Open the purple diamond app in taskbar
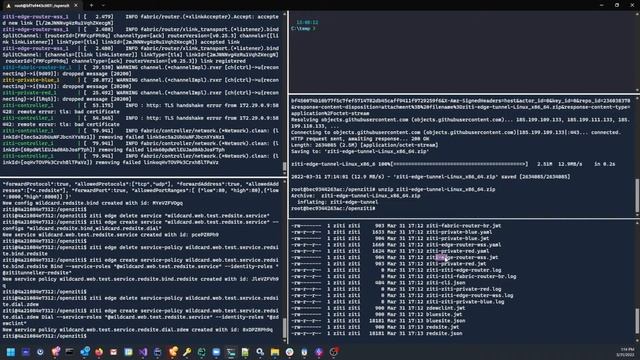The image size is (640, 360). (x=319, y=352)
